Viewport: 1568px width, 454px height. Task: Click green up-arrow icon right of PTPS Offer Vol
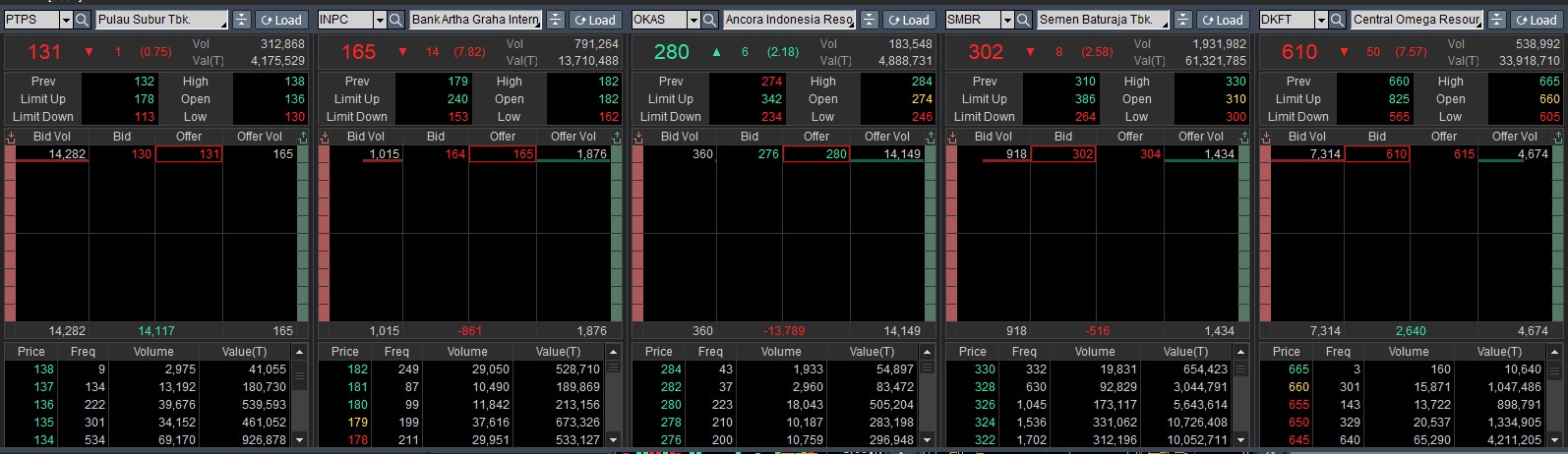(x=302, y=138)
